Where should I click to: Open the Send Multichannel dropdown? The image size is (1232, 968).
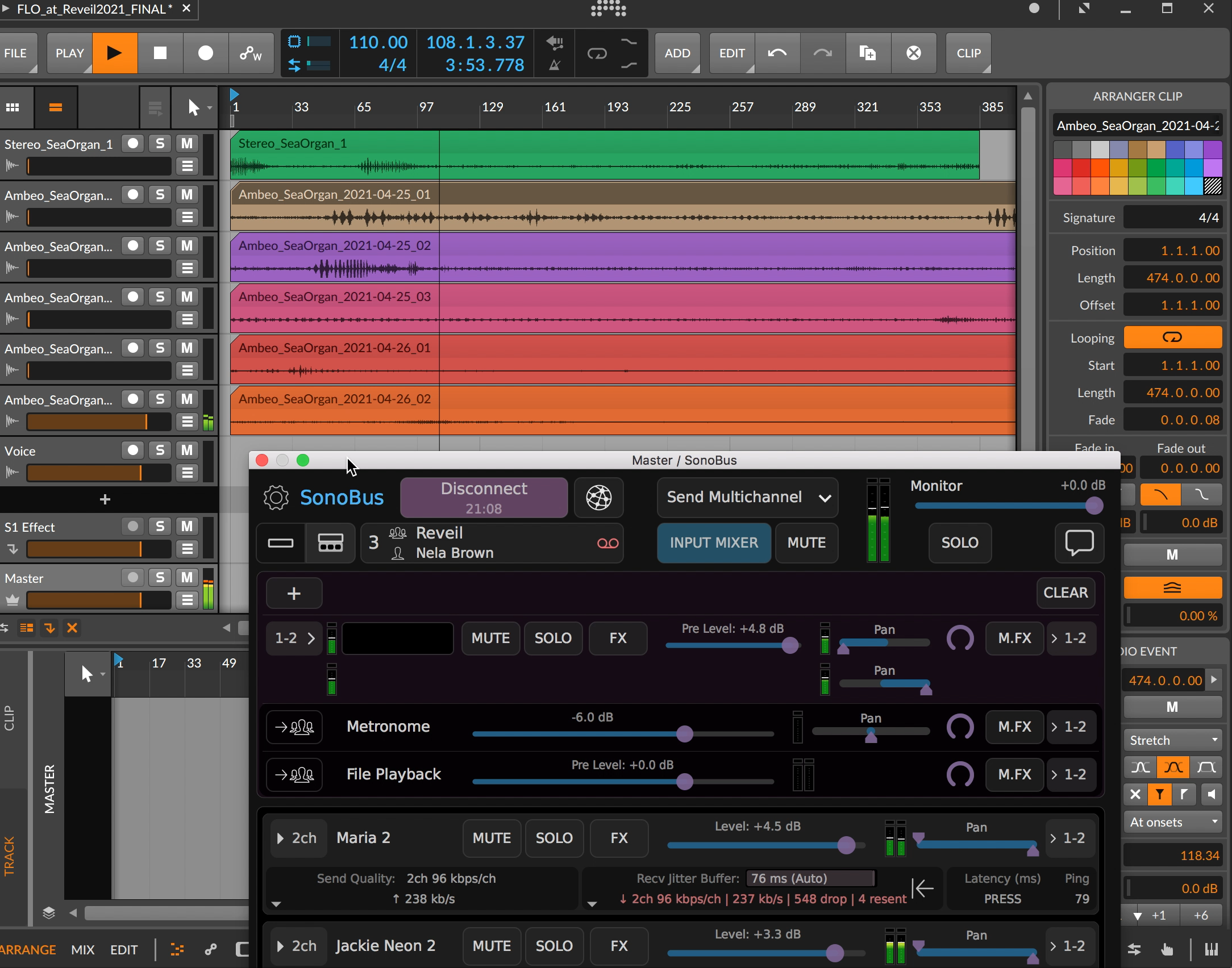click(x=747, y=498)
